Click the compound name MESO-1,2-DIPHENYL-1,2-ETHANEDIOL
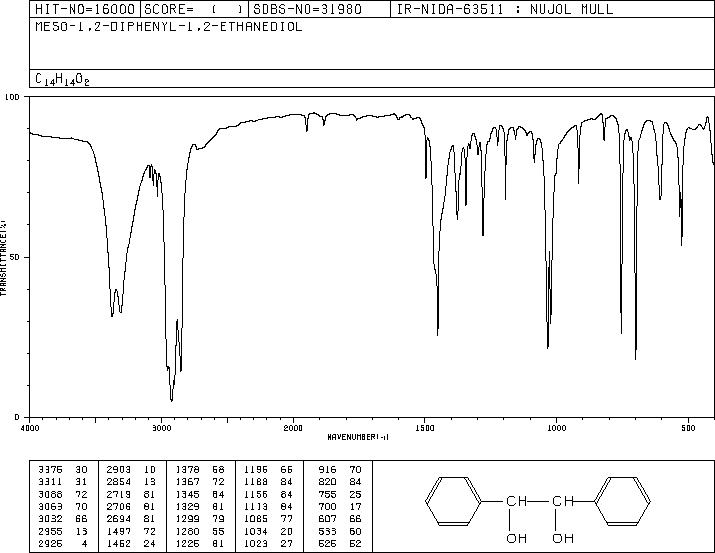Image resolution: width=715 pixels, height=553 pixels. 169,26
